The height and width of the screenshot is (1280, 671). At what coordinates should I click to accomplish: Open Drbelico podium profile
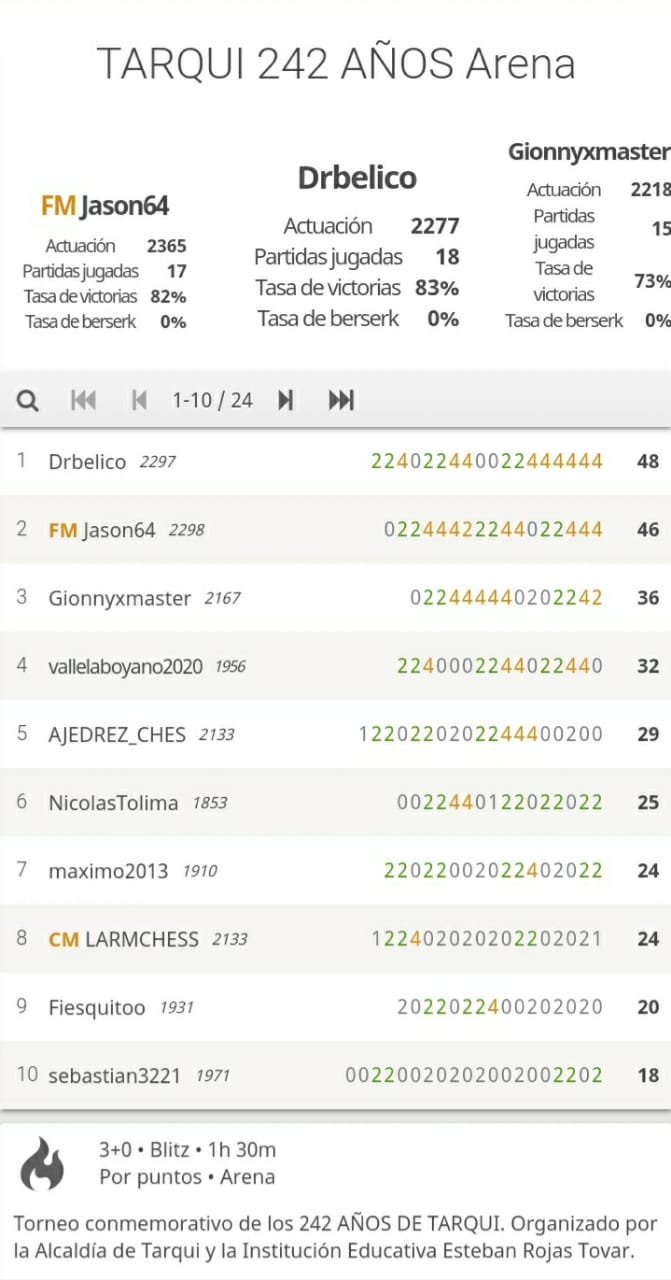(357, 178)
